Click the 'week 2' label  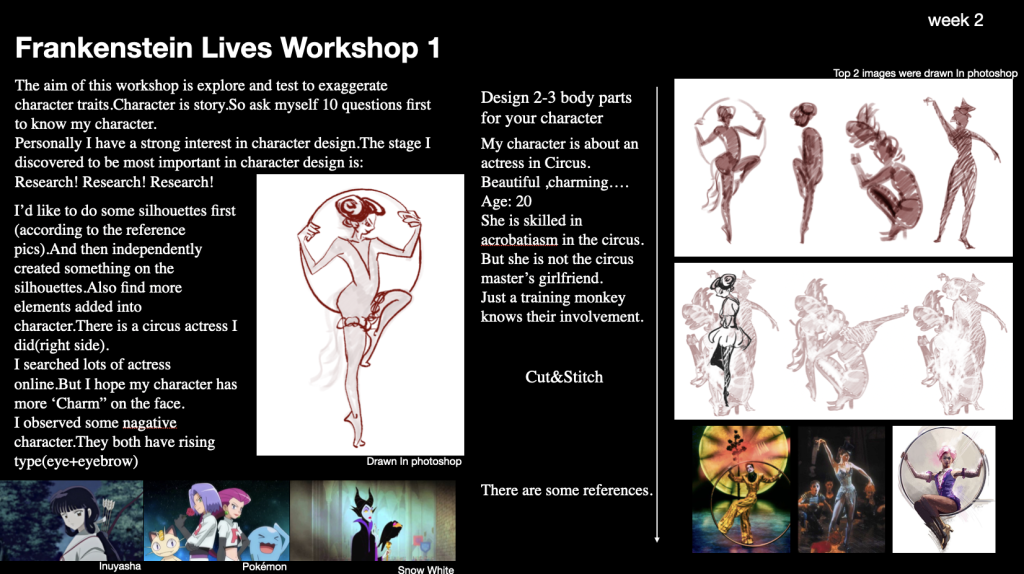[x=955, y=20]
